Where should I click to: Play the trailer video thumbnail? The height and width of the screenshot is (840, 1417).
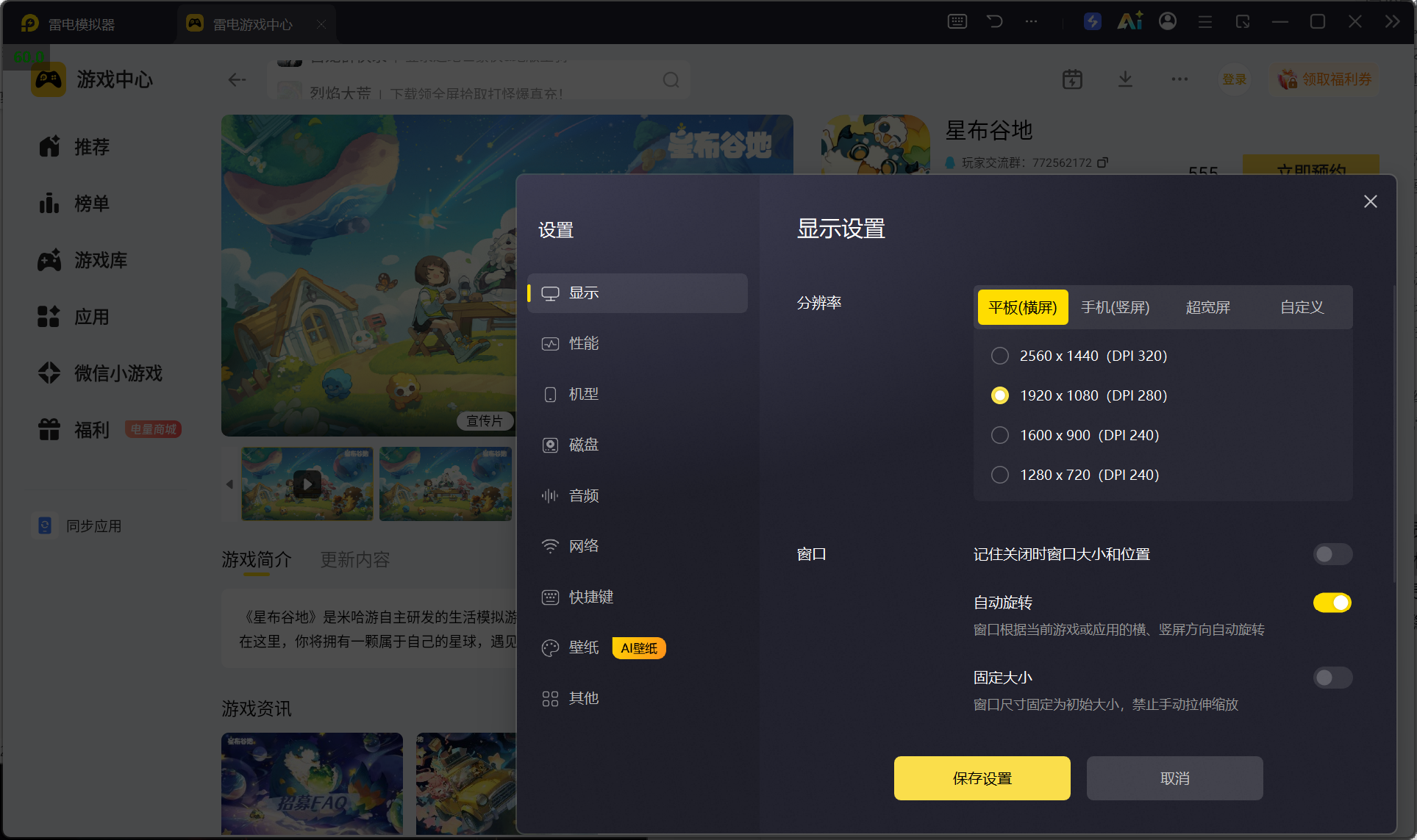(x=307, y=484)
